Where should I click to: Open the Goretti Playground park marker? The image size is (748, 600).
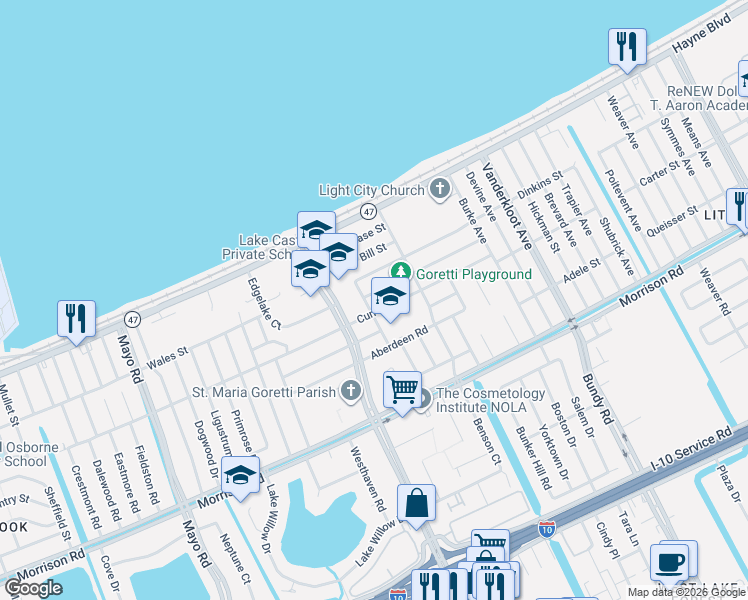(401, 272)
